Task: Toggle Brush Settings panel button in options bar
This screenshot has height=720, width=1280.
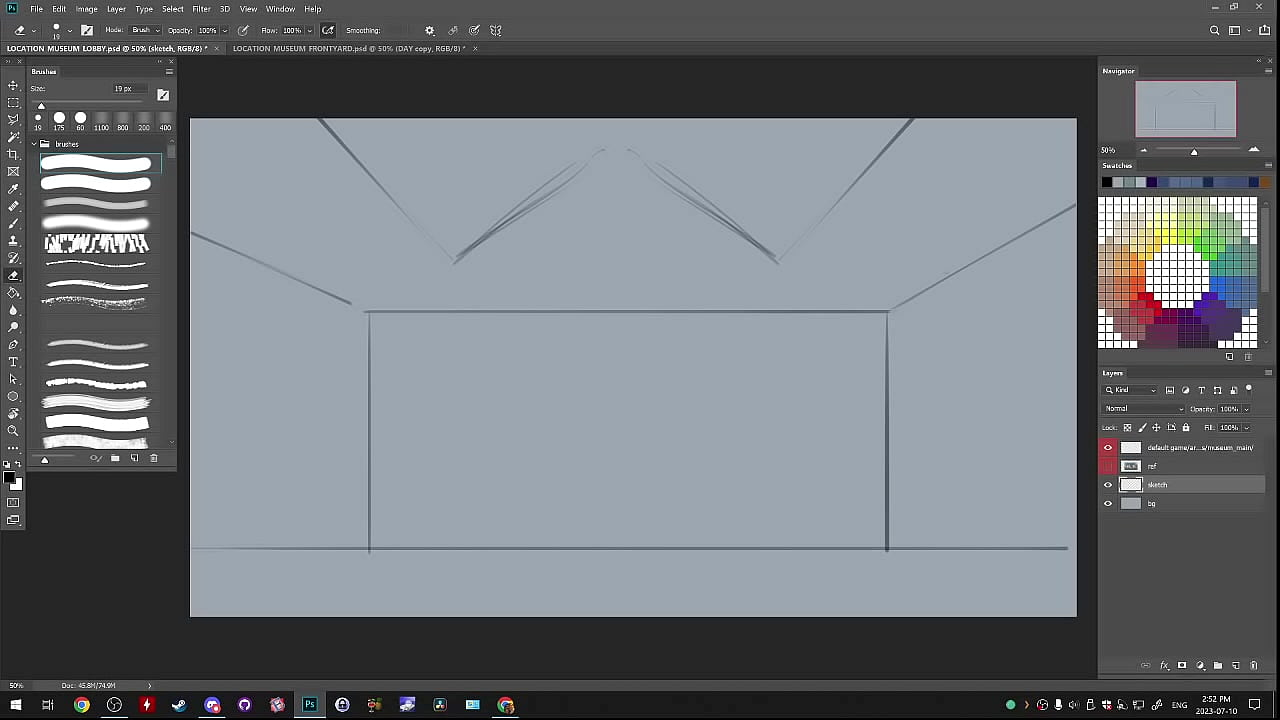Action: click(87, 30)
